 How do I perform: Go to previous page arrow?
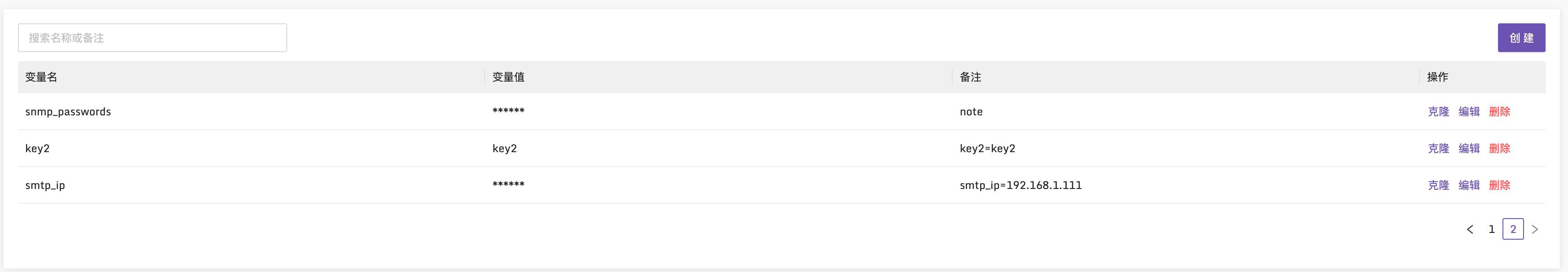tap(1469, 229)
